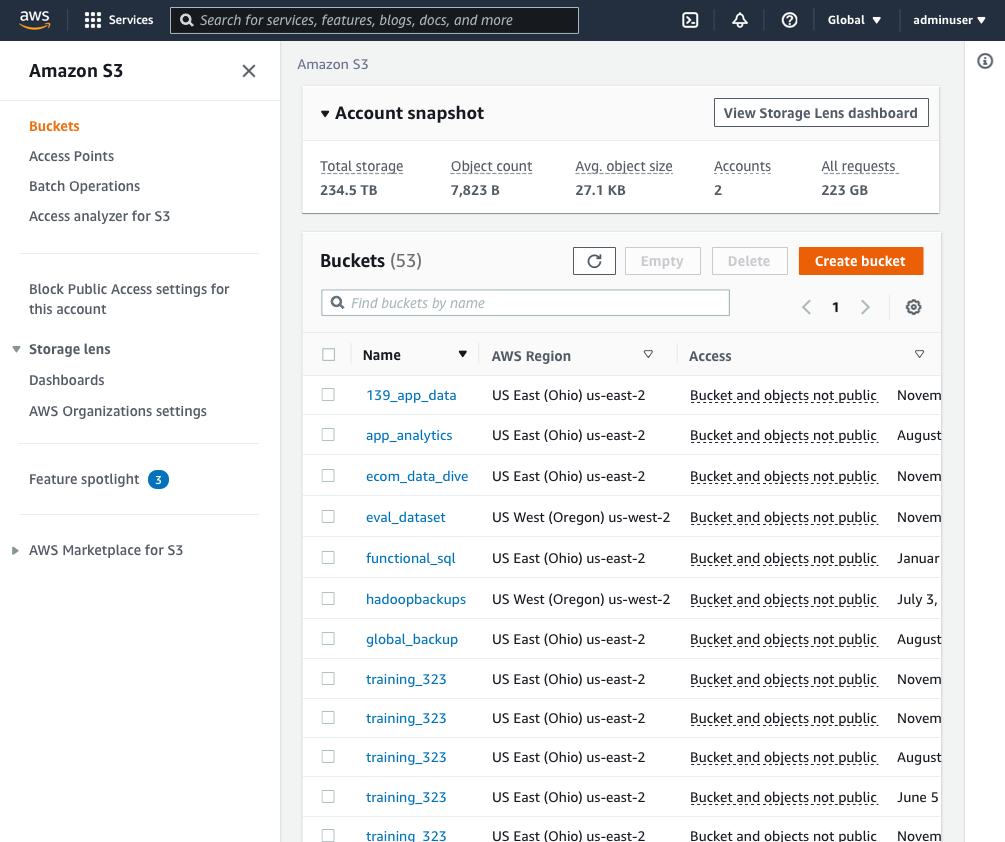Close the Amazon S3 sidebar
The image size is (1005, 842).
click(249, 71)
